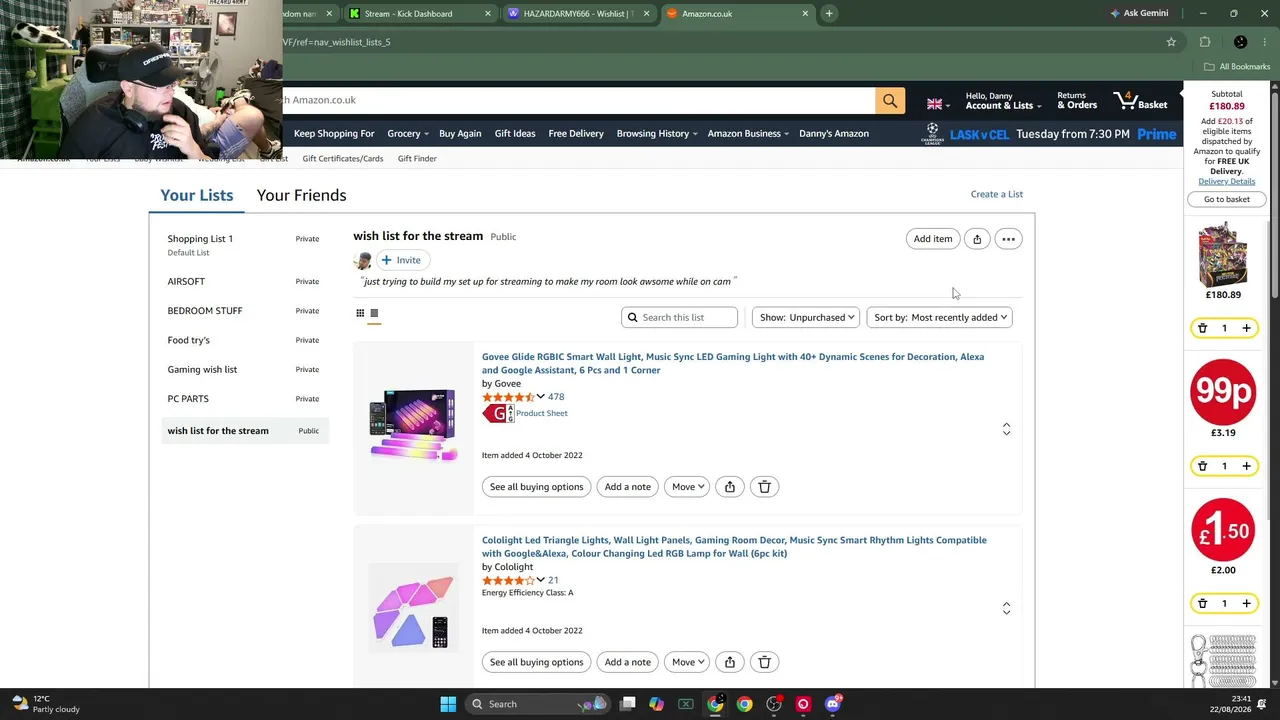Expand the Cololight star rating breakdown chevron
The image size is (1280, 720).
540,580
